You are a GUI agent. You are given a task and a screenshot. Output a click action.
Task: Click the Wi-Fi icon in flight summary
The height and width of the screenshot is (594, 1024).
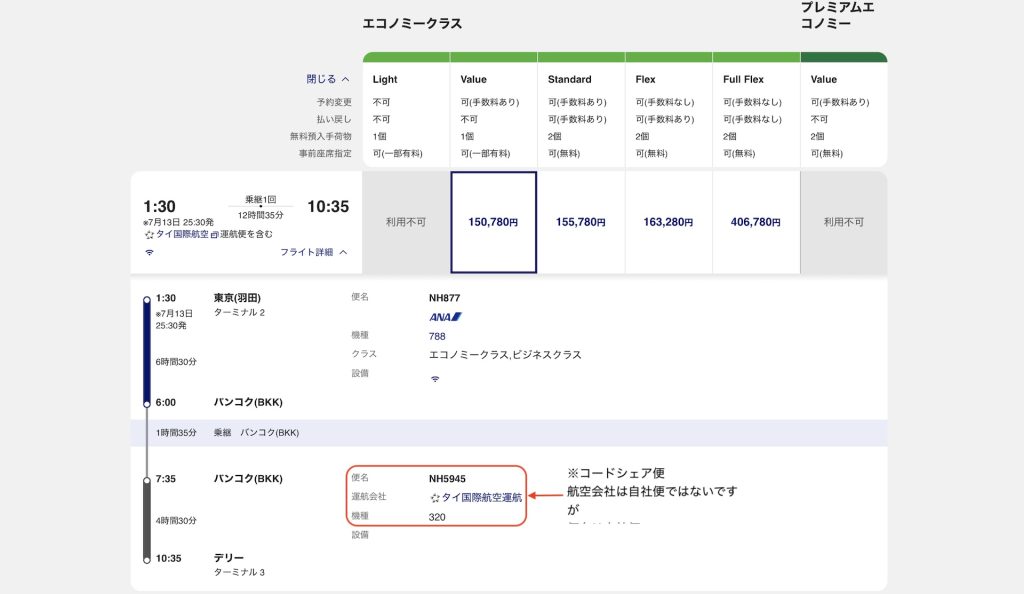coord(150,253)
